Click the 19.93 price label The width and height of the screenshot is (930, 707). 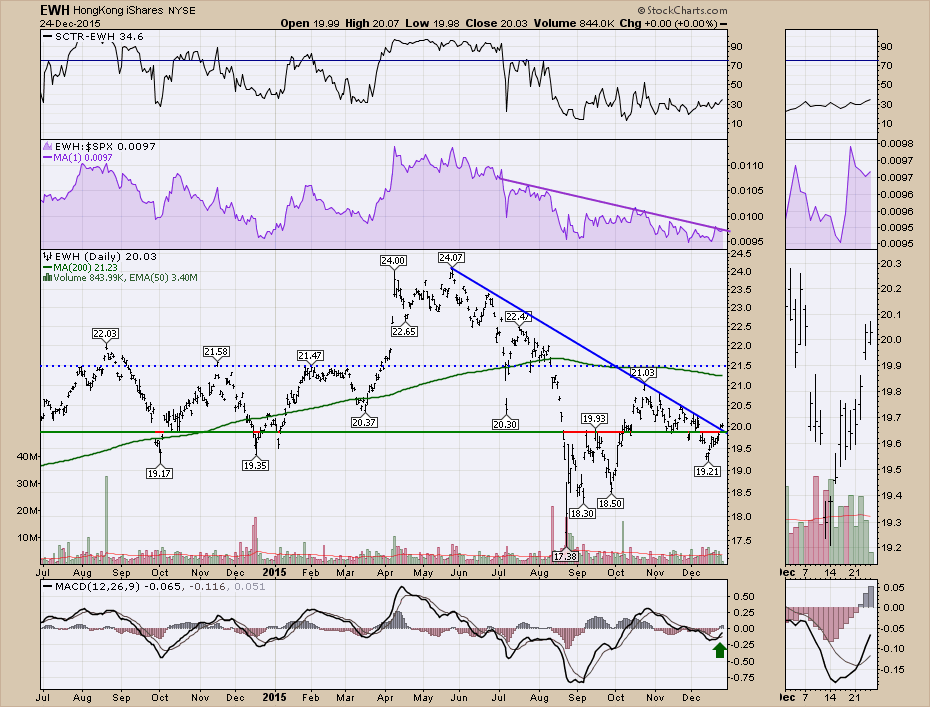click(594, 419)
